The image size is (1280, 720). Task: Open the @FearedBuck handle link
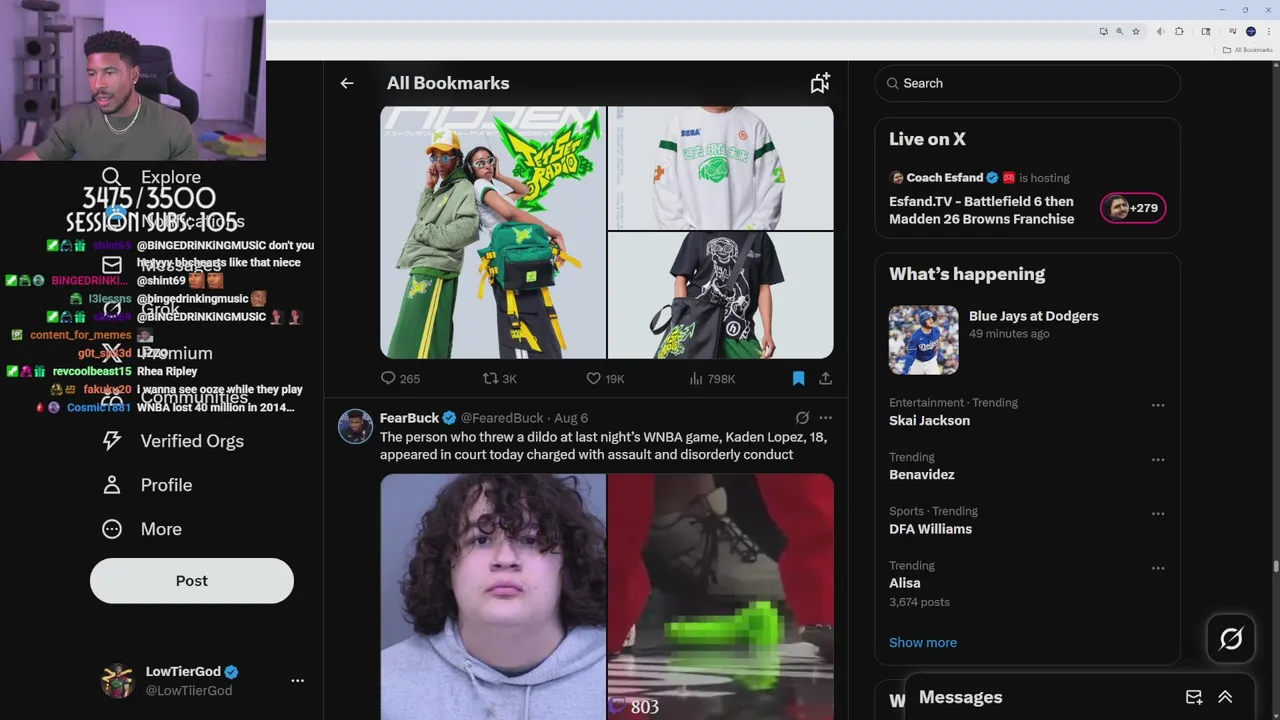pyautogui.click(x=502, y=418)
